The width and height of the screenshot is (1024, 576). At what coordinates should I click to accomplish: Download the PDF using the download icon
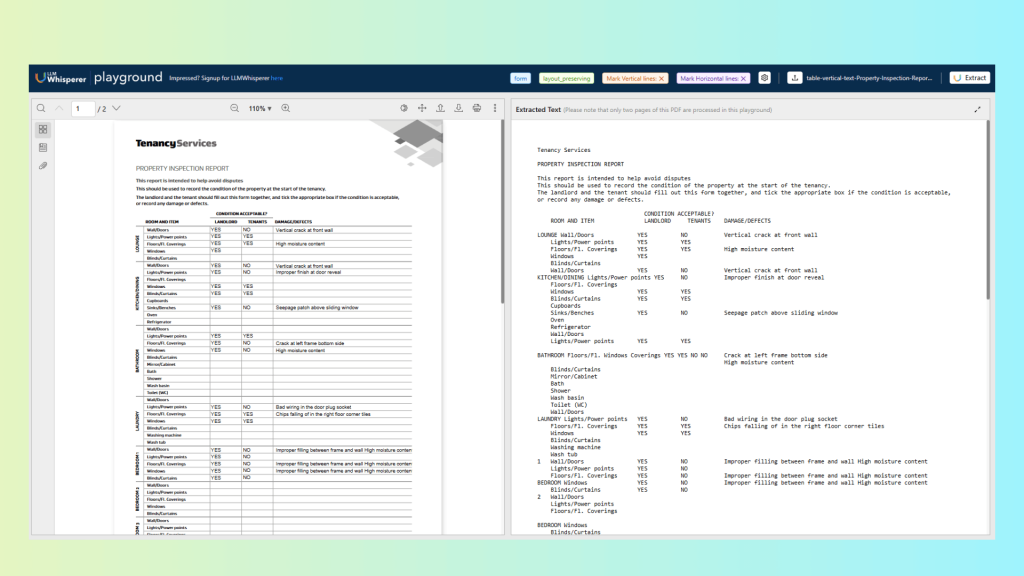[x=458, y=108]
